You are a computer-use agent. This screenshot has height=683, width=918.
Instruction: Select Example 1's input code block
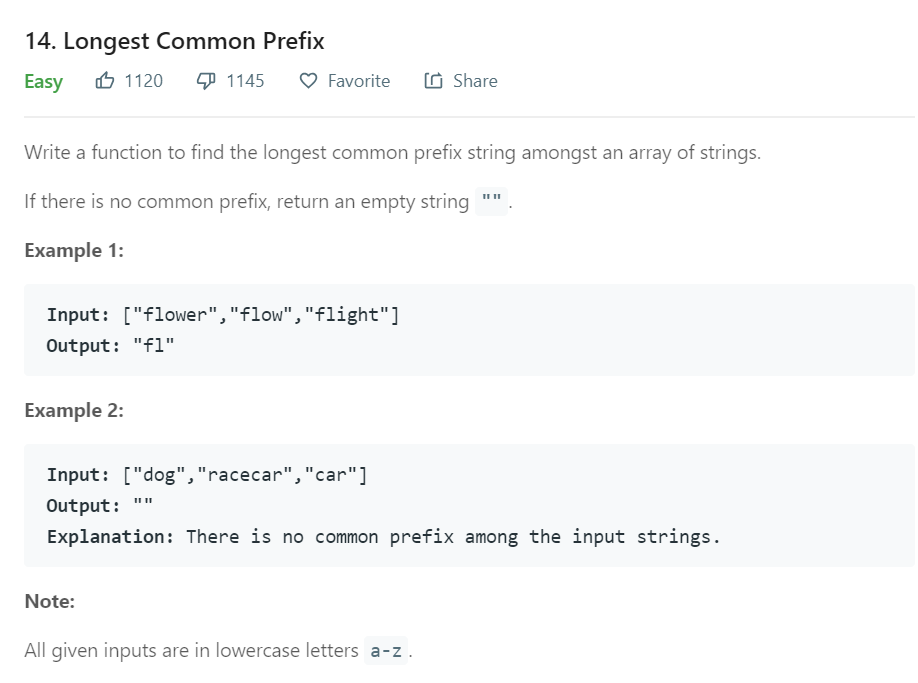coord(222,314)
